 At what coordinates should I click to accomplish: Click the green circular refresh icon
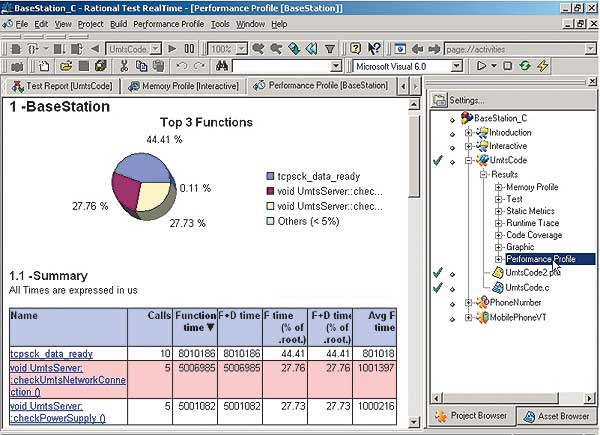(x=525, y=66)
